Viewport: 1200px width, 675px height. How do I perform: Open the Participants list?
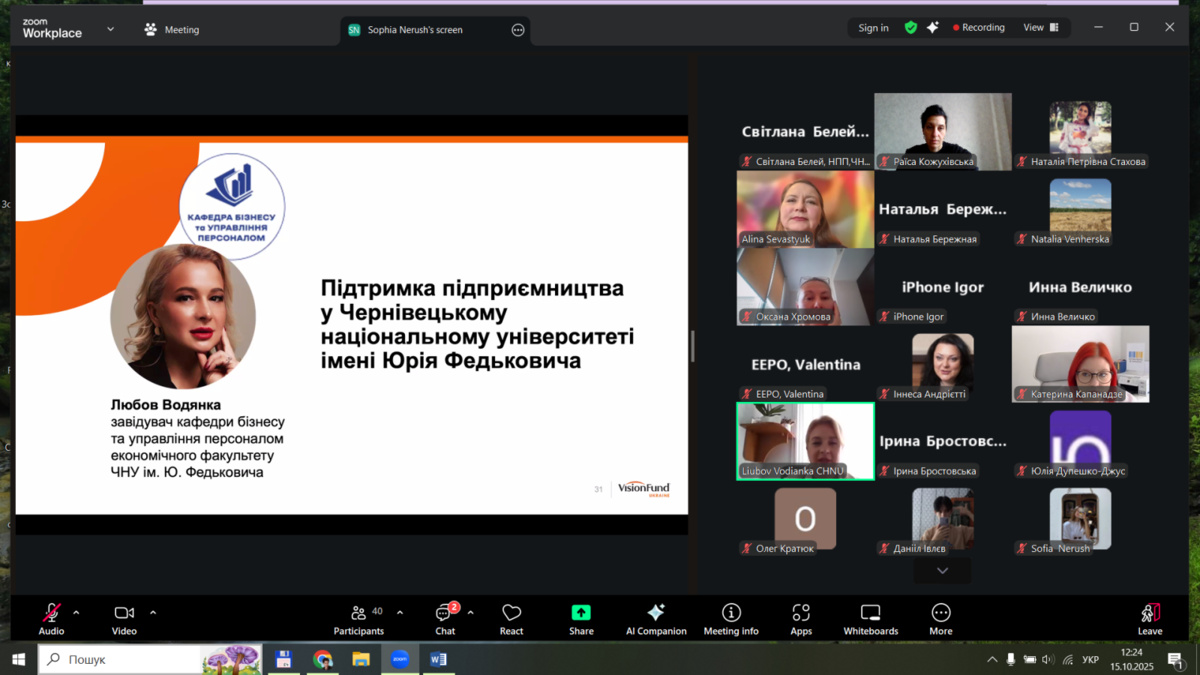tap(359, 618)
